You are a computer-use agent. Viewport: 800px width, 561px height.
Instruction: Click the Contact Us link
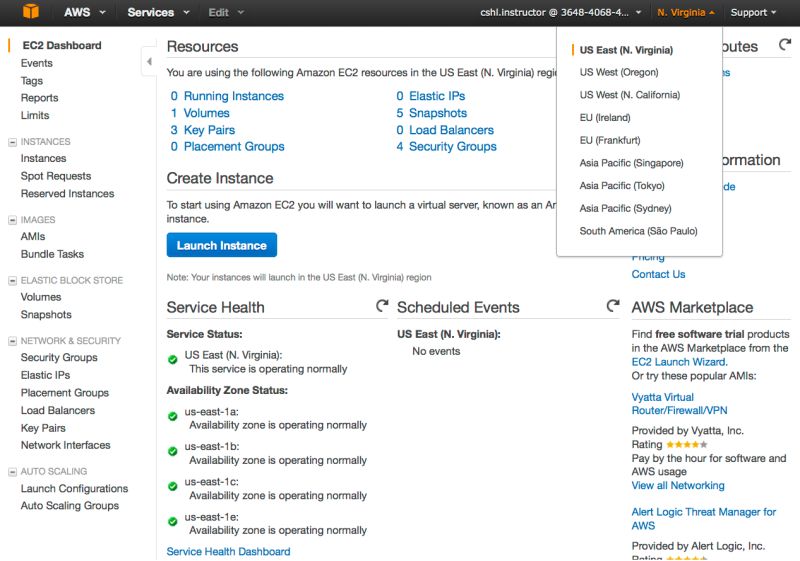(658, 274)
